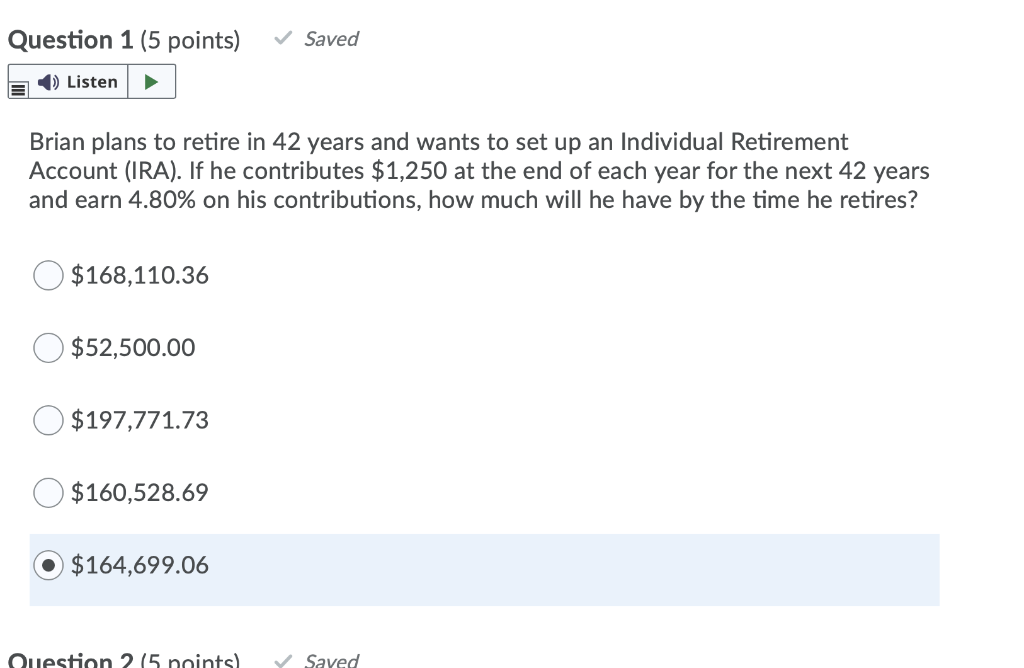Choose the $197,771.73 answer choice
The width and height of the screenshot is (1024, 668).
point(48,420)
